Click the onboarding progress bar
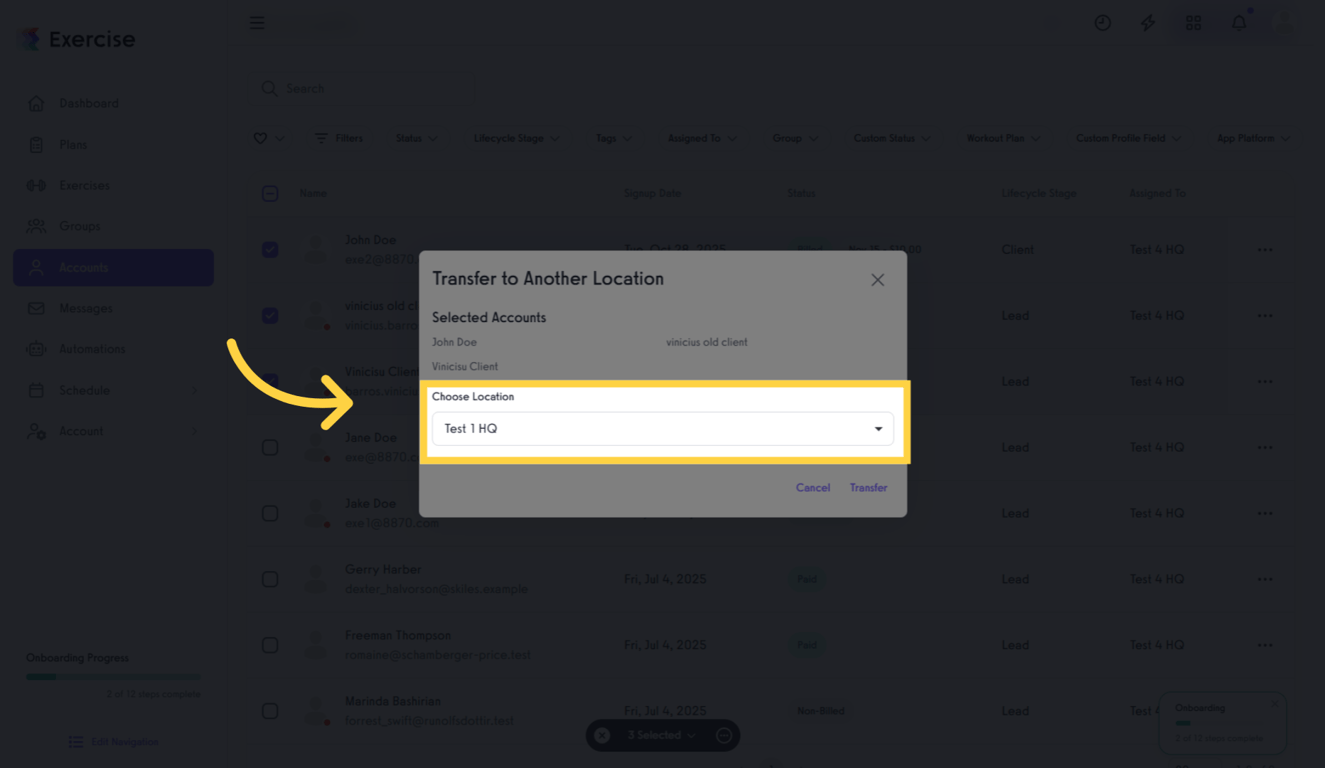Viewport: 1325px width, 768px height. (x=113, y=677)
